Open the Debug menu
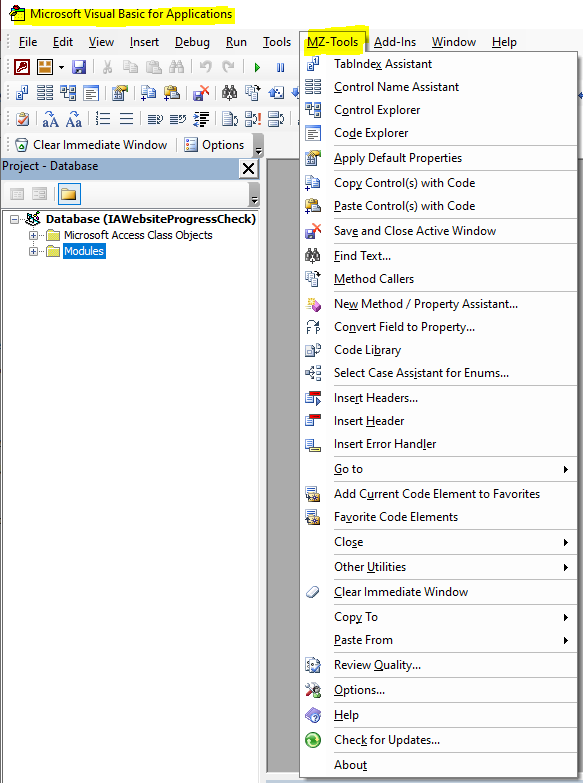 click(192, 42)
